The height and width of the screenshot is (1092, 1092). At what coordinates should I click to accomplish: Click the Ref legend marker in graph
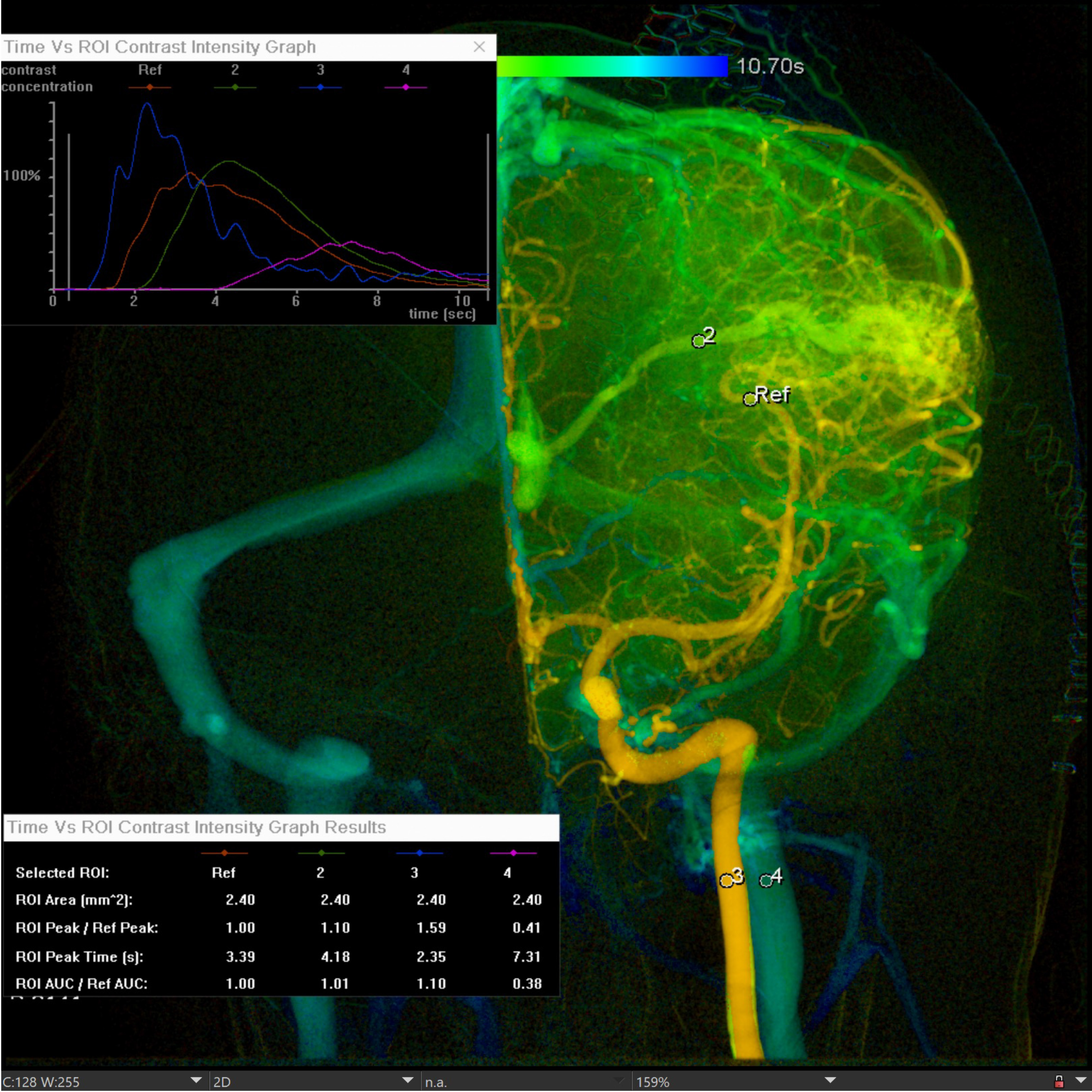150,87
